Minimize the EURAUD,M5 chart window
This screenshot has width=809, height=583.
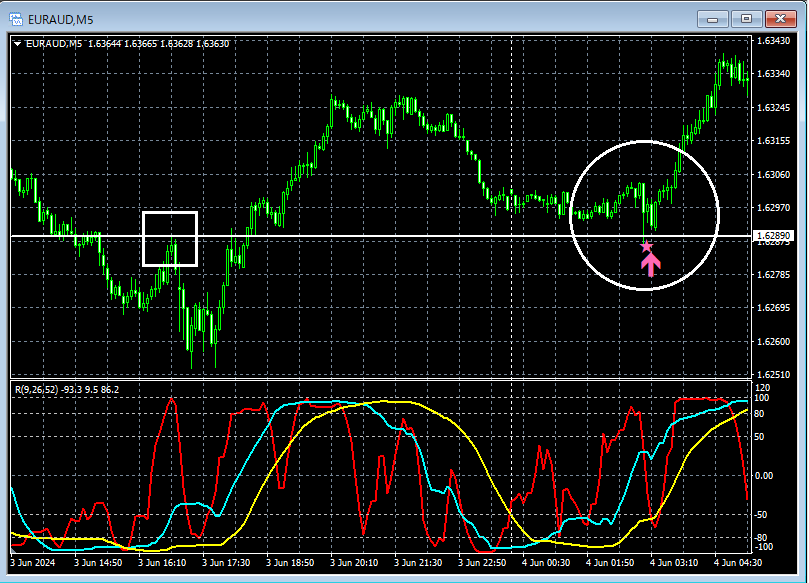pyautogui.click(x=713, y=19)
